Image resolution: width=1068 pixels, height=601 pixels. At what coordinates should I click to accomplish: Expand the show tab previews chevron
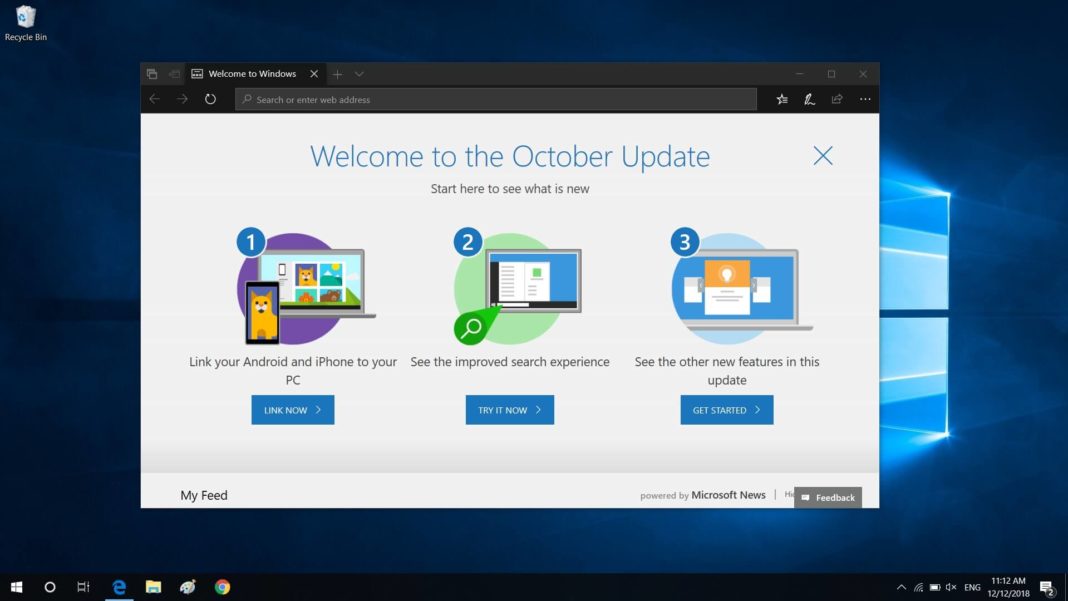tap(359, 74)
